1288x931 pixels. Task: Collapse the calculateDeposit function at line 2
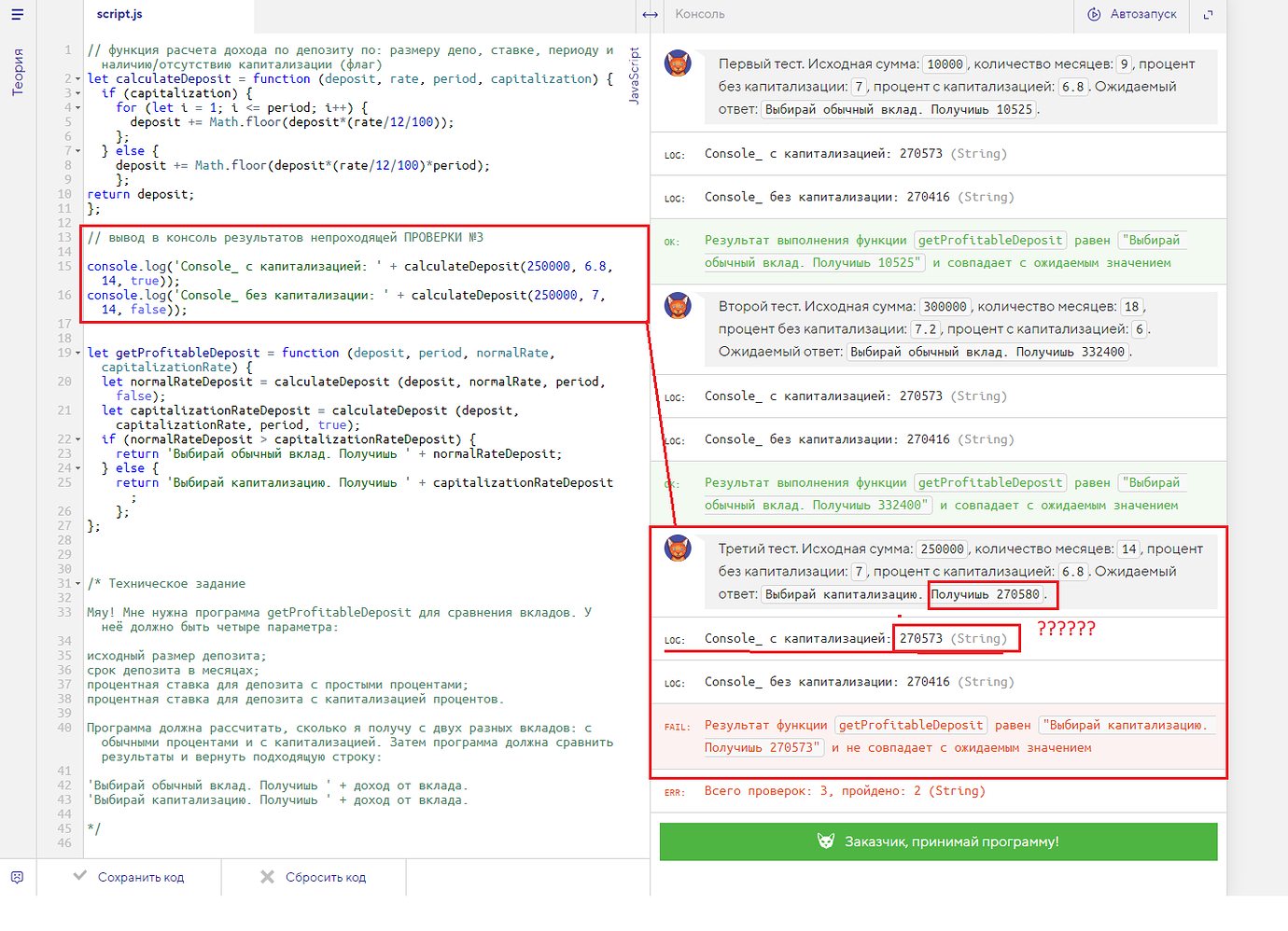click(77, 79)
